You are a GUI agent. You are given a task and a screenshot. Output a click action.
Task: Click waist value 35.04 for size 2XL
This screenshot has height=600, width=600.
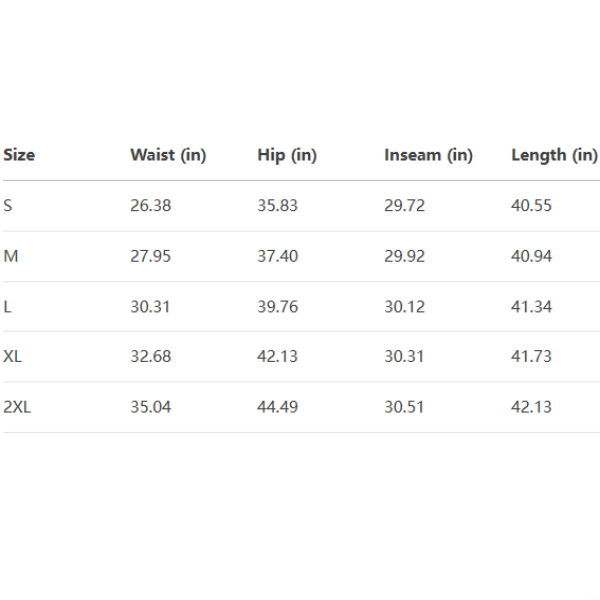pyautogui.click(x=150, y=407)
